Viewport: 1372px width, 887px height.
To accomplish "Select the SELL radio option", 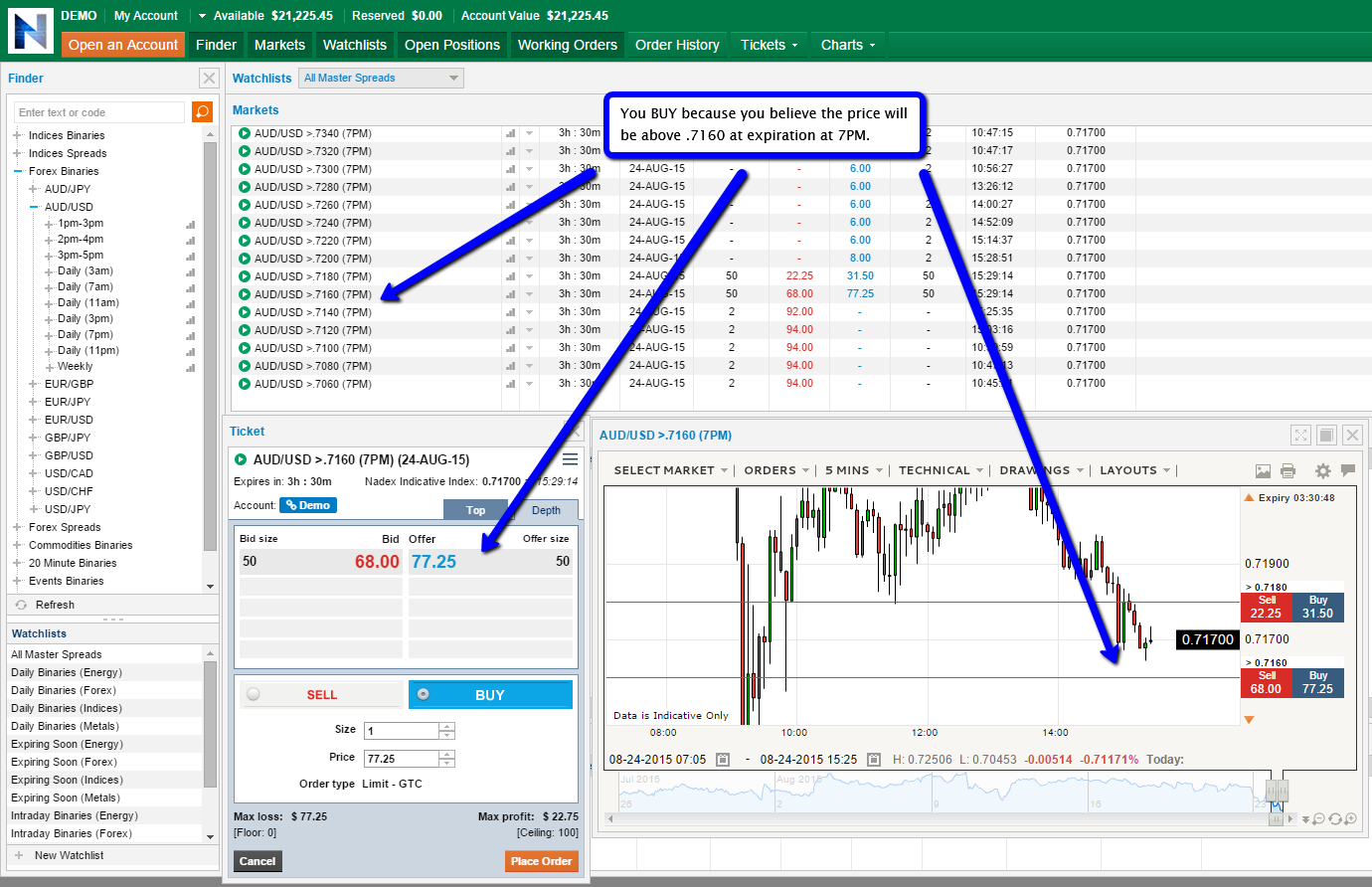I will pos(254,694).
